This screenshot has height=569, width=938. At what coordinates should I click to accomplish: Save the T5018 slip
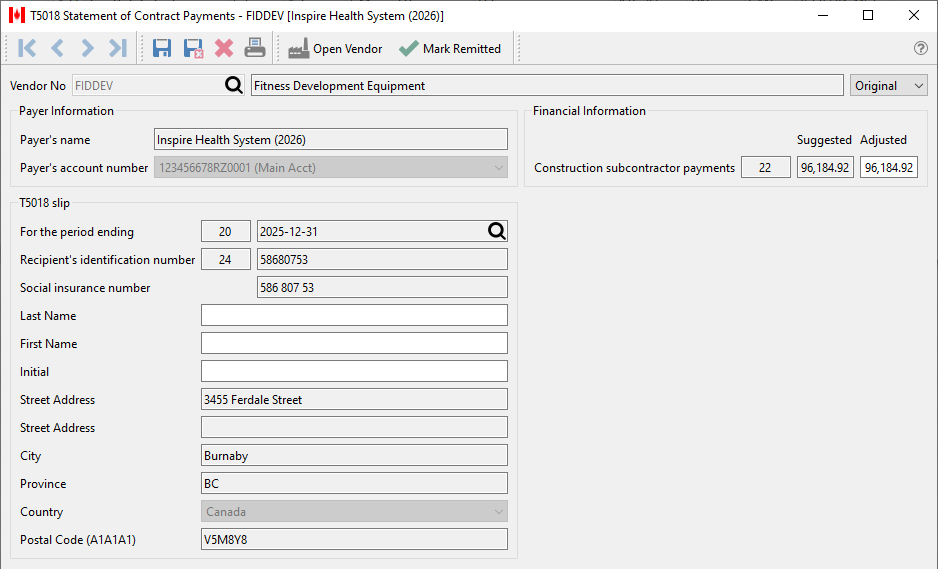[x=162, y=48]
